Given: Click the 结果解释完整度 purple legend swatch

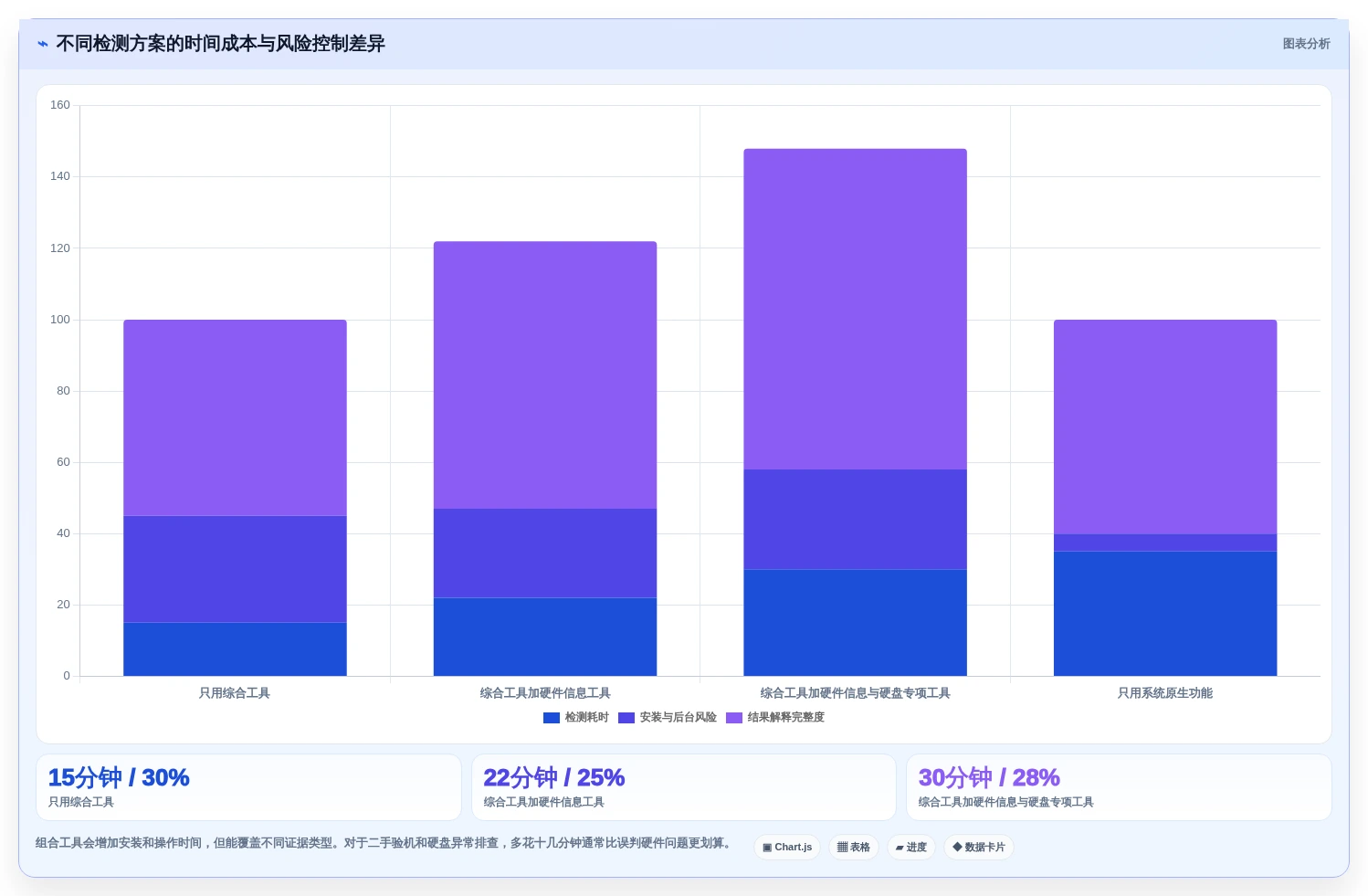Looking at the screenshot, I should pyautogui.click(x=734, y=718).
